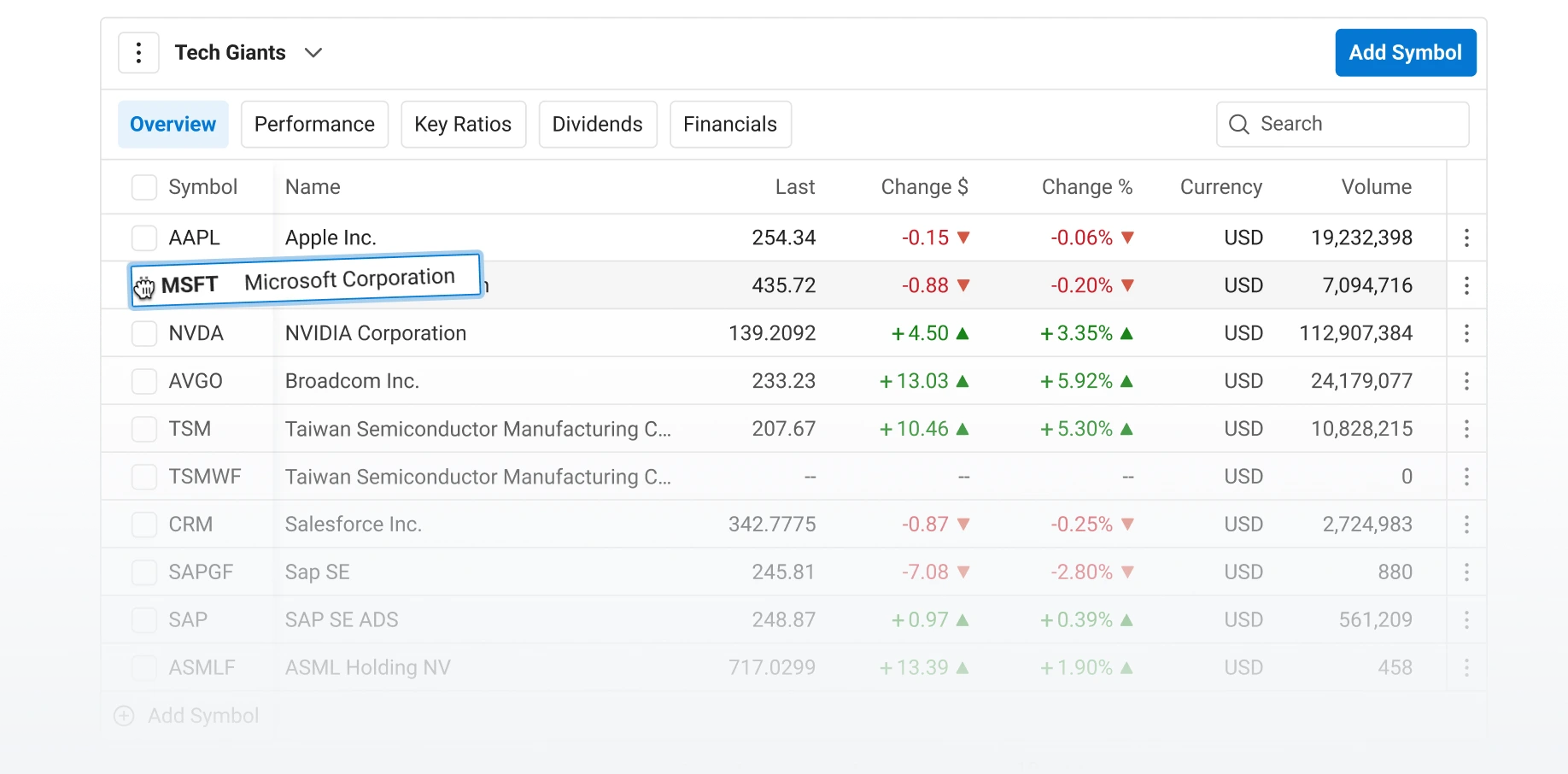Viewport: 1568px width, 774px height.
Task: Check the CRM row checkbox
Action: click(144, 525)
